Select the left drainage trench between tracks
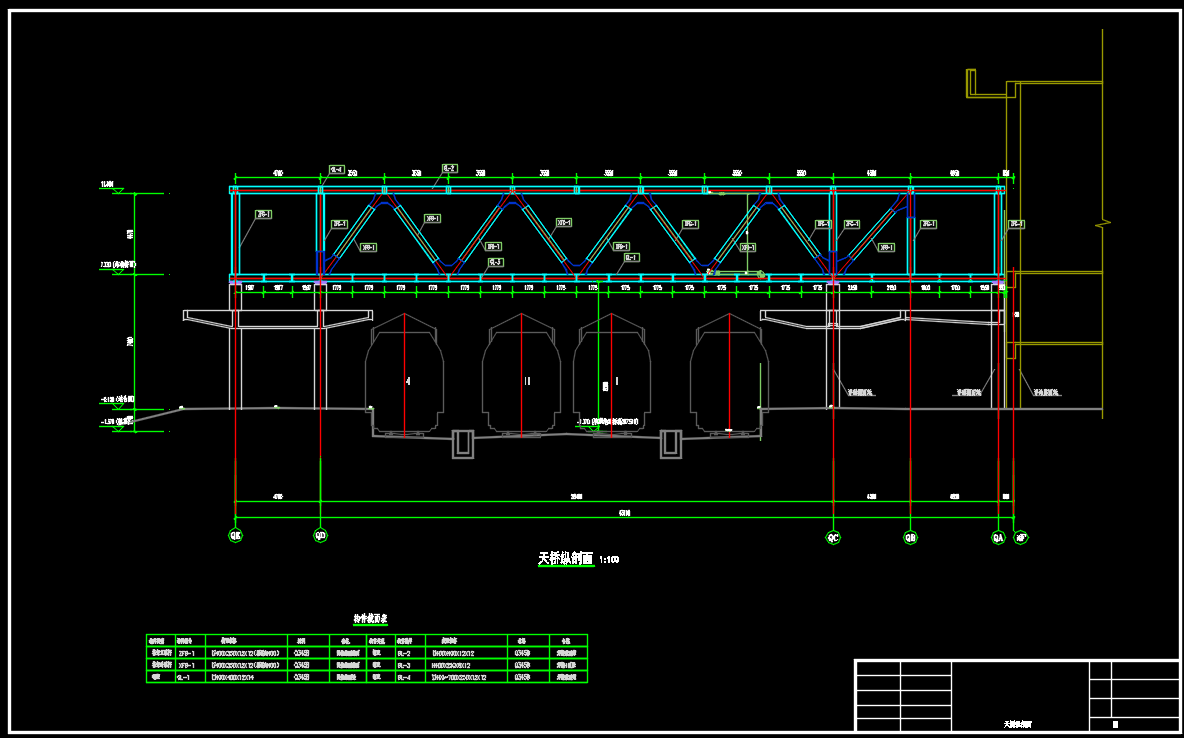Viewport: 1184px width, 738px height. [x=463, y=444]
